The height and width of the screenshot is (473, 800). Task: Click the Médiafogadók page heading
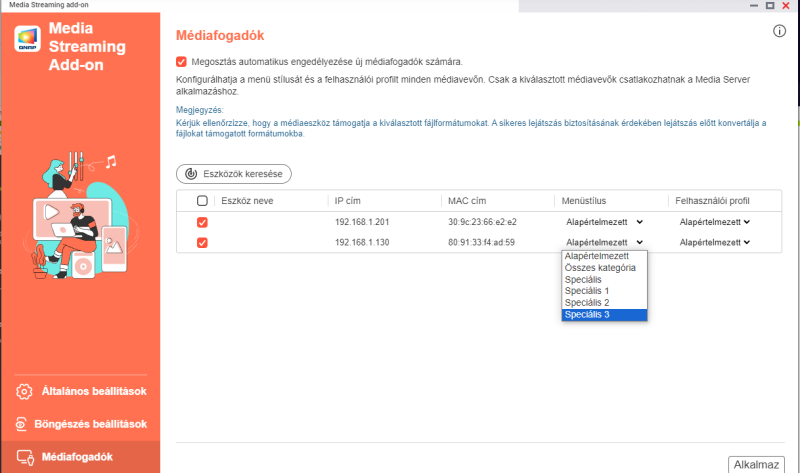[x=220, y=36]
